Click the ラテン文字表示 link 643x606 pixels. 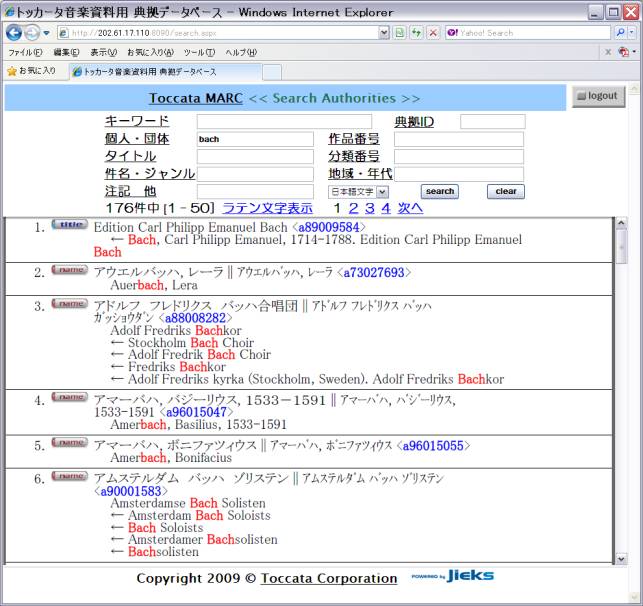coord(267,208)
